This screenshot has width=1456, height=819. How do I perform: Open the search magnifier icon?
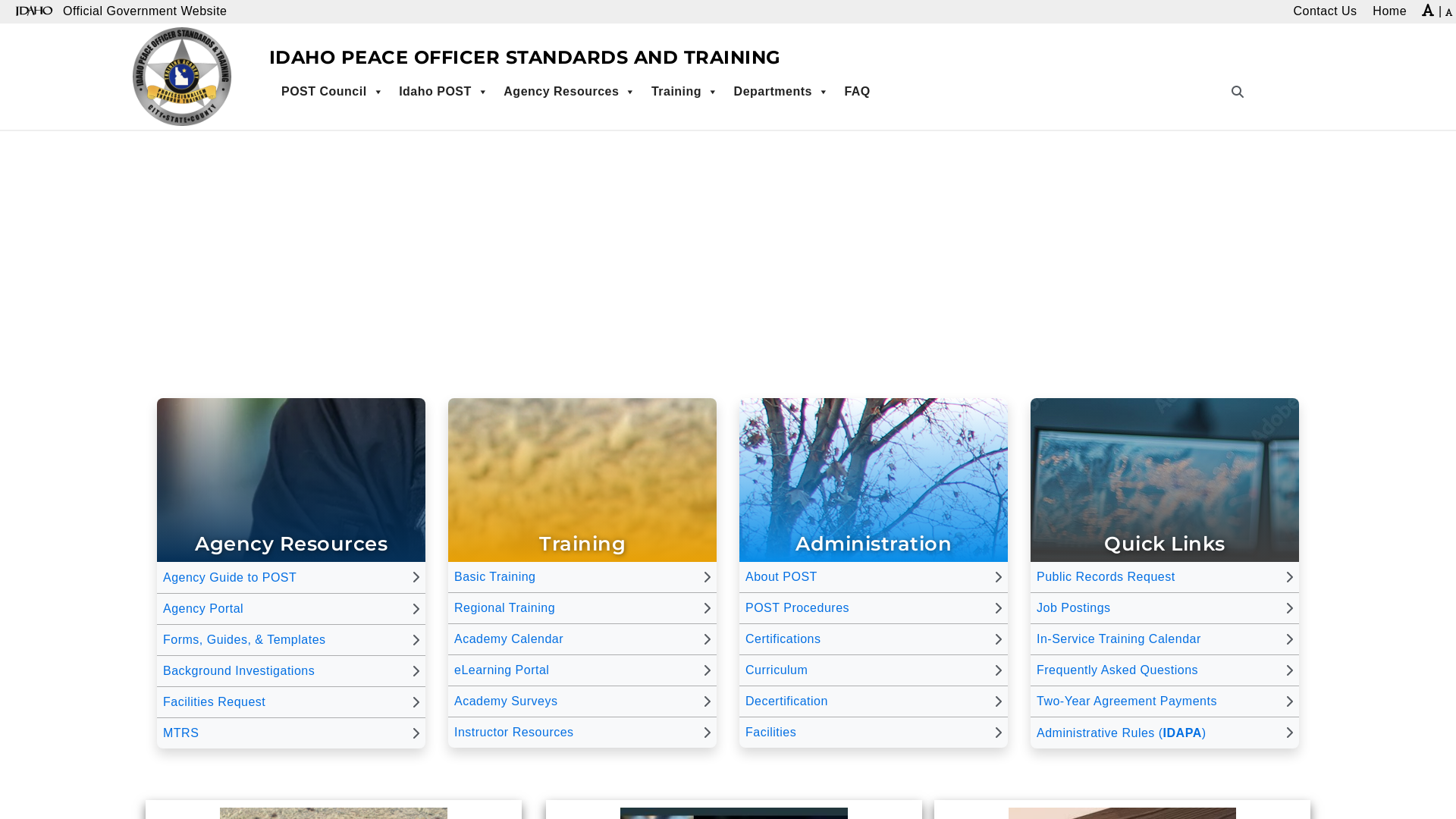[1238, 92]
